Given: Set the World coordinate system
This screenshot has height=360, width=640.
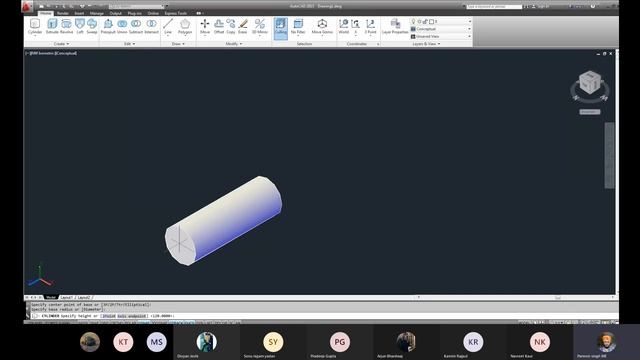Looking at the screenshot, I should 344,27.
